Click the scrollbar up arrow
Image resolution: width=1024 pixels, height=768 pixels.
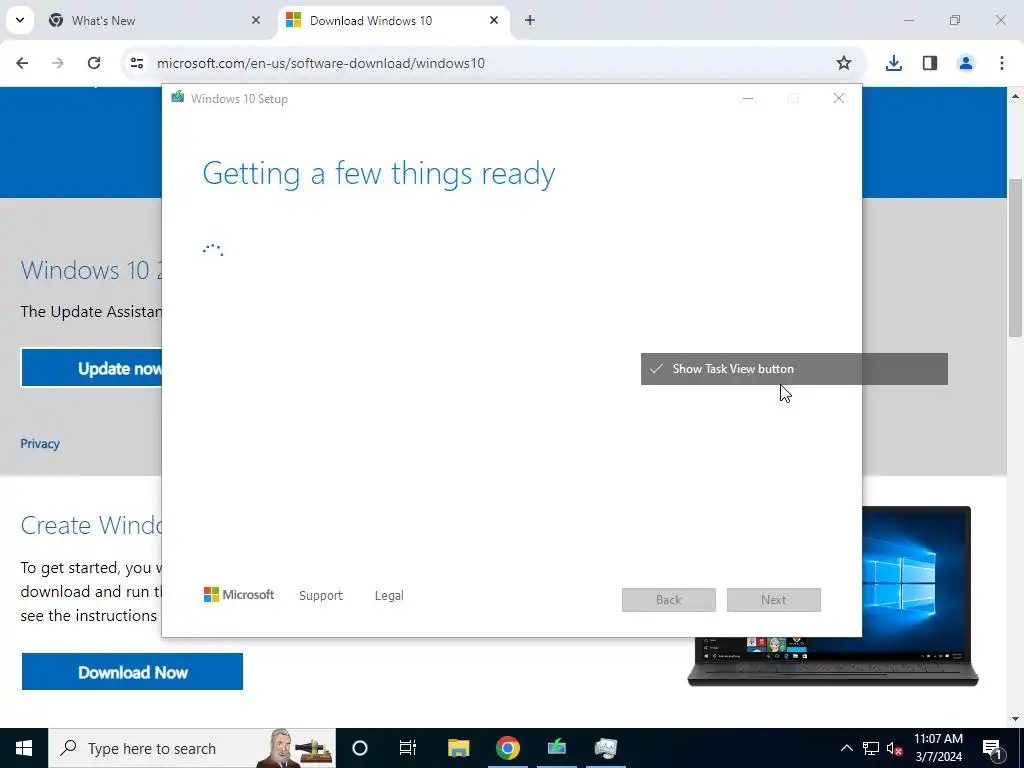tap(1015, 97)
